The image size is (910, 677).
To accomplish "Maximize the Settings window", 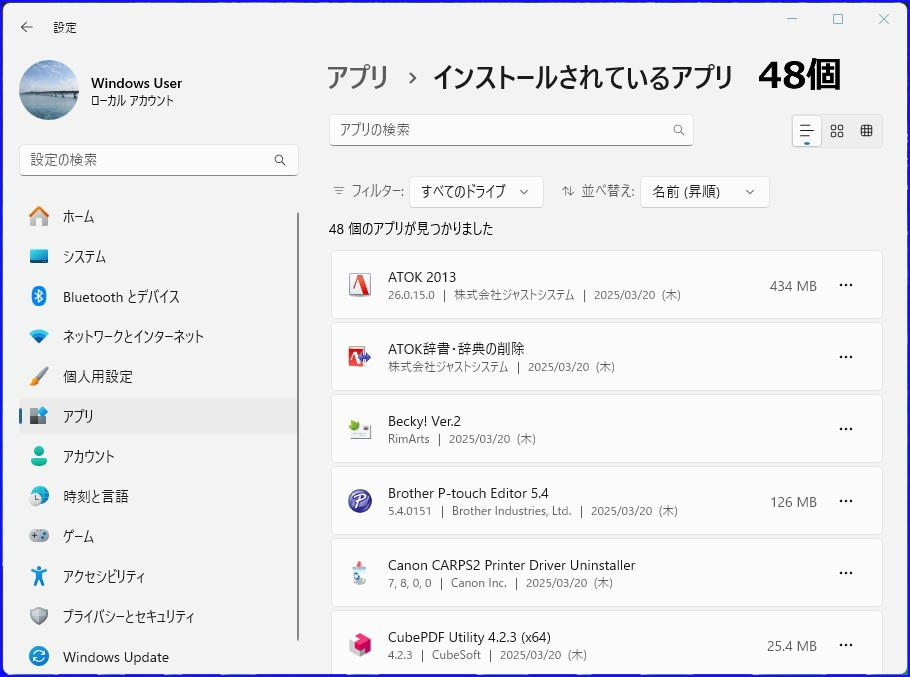I will coord(838,19).
